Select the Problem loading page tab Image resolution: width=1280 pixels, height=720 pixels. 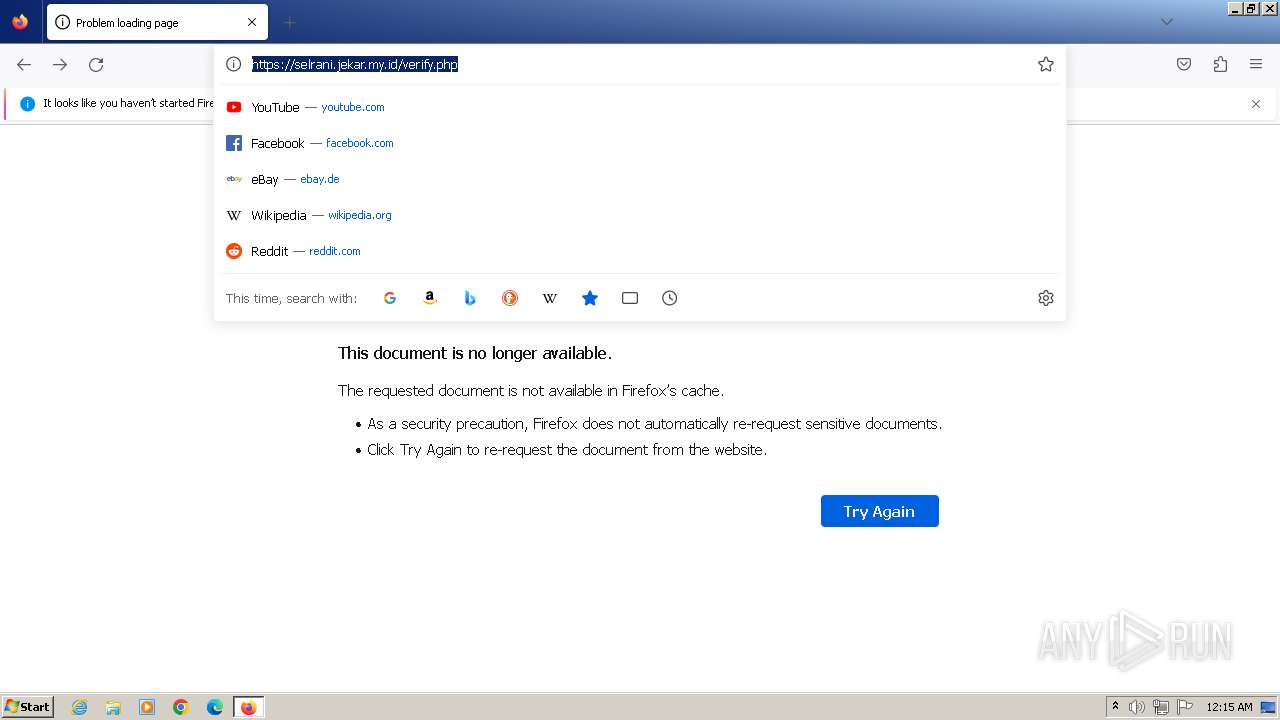tap(157, 22)
